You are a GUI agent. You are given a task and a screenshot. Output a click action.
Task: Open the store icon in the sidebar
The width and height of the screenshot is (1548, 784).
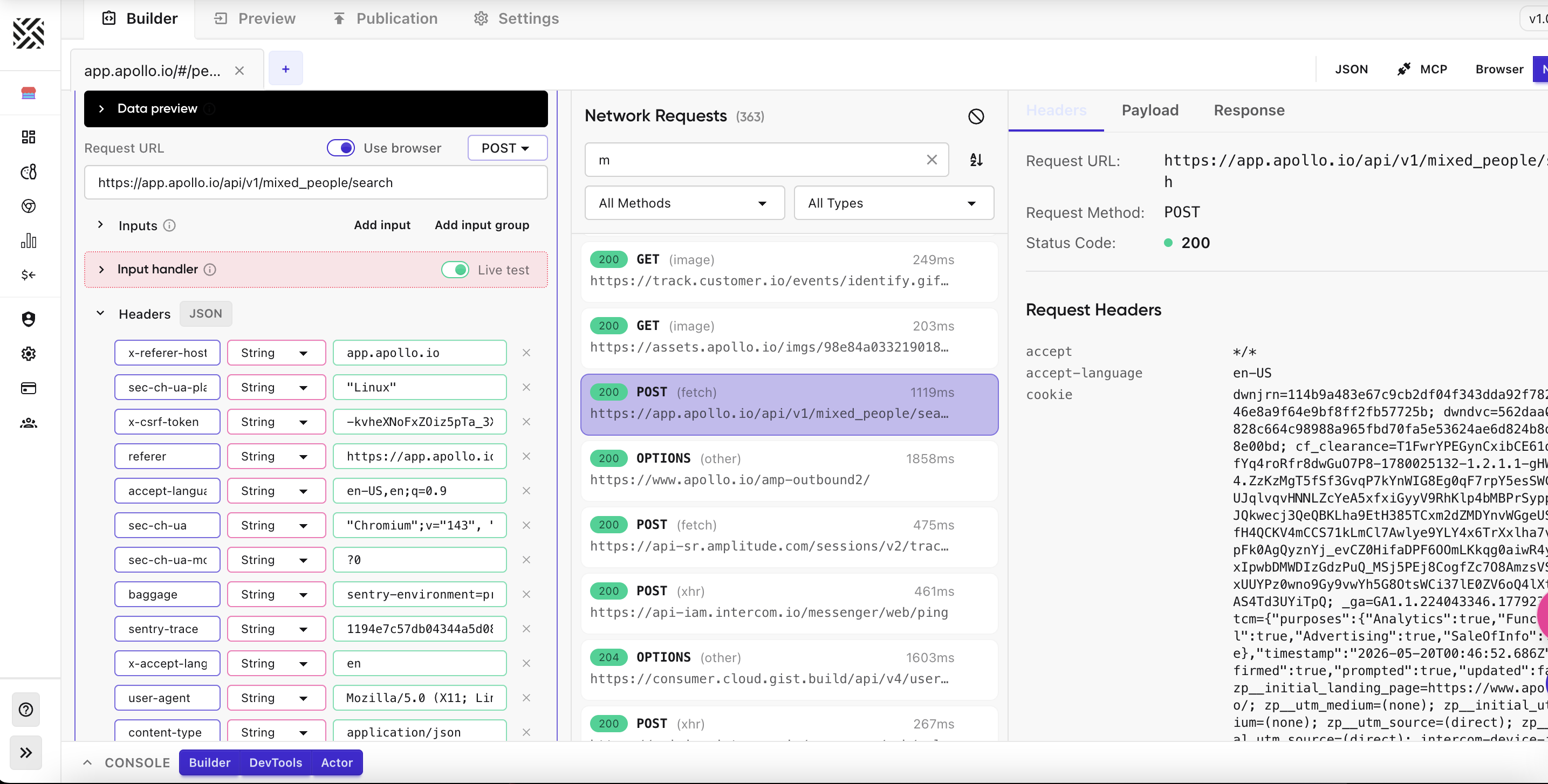click(x=28, y=93)
